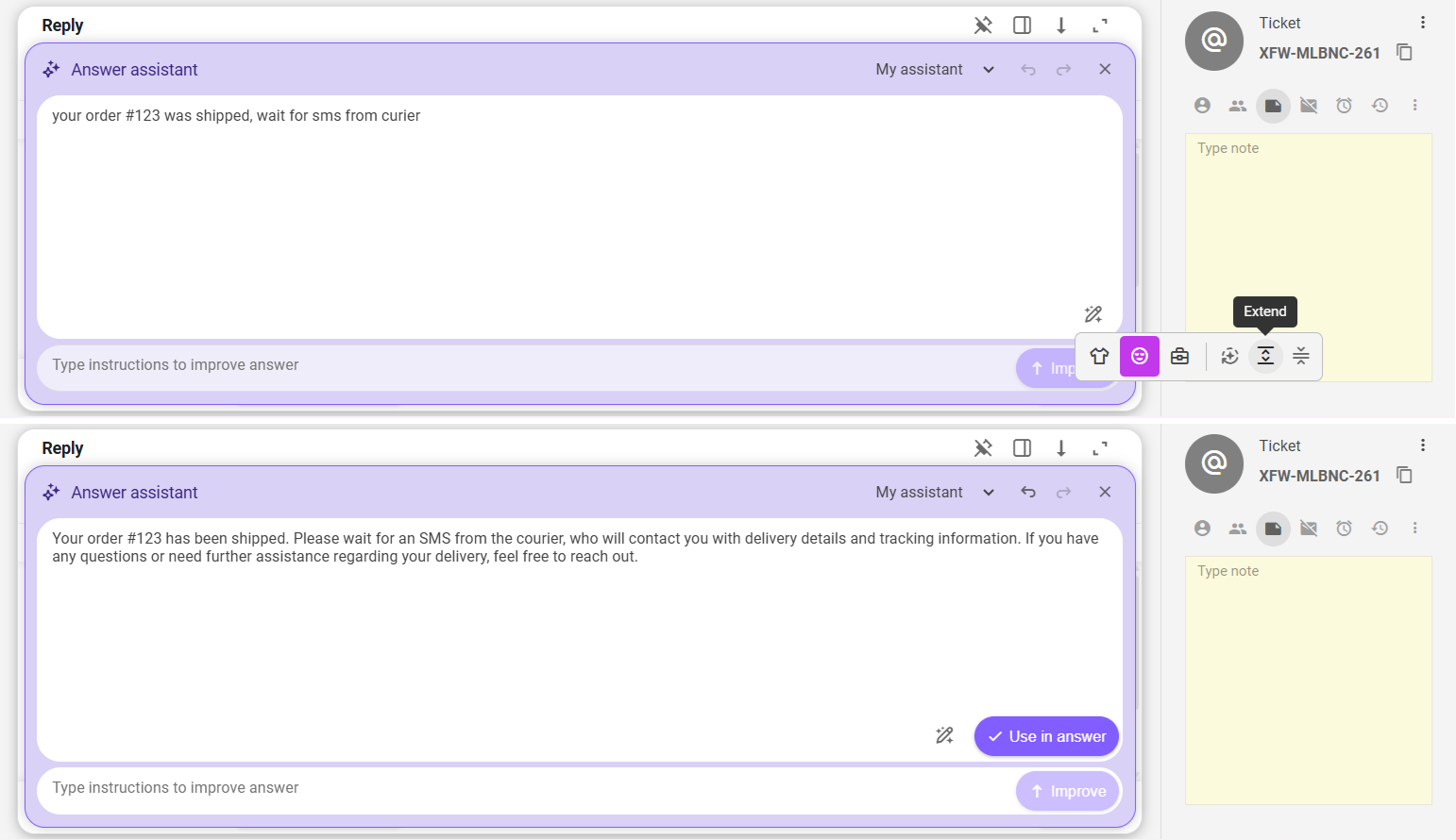
Task: Open My assistant dropdown in lower panel
Action: 935,493
